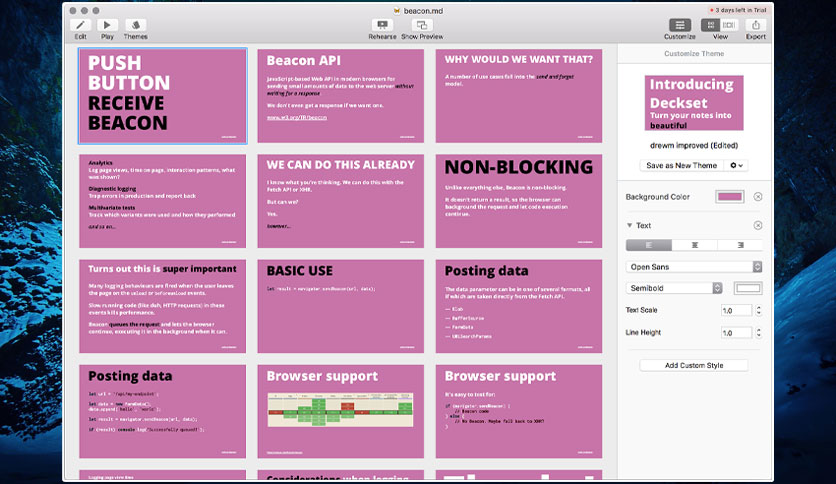The width and height of the screenshot is (836, 484).
Task: Switch to filmstrip View mode
Action: tap(729, 25)
